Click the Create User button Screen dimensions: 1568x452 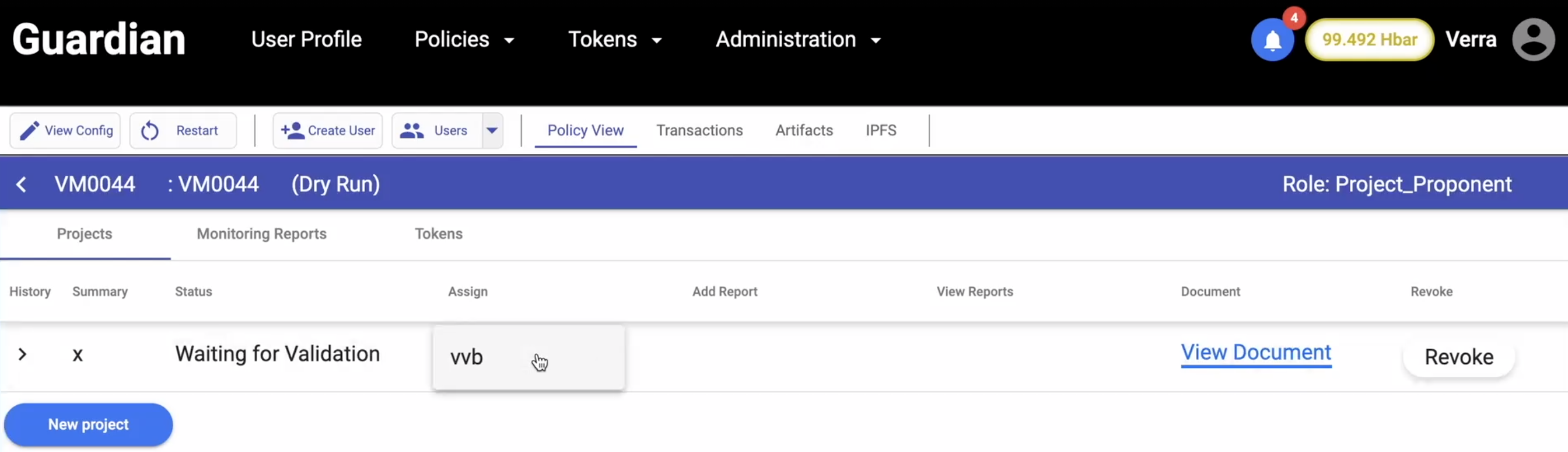[x=327, y=130]
